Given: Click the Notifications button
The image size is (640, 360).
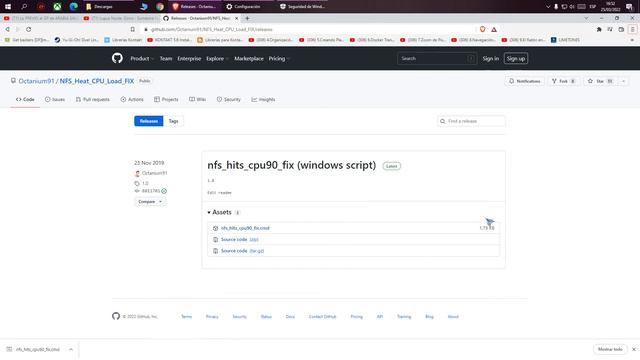Looking at the screenshot, I should 524,81.
